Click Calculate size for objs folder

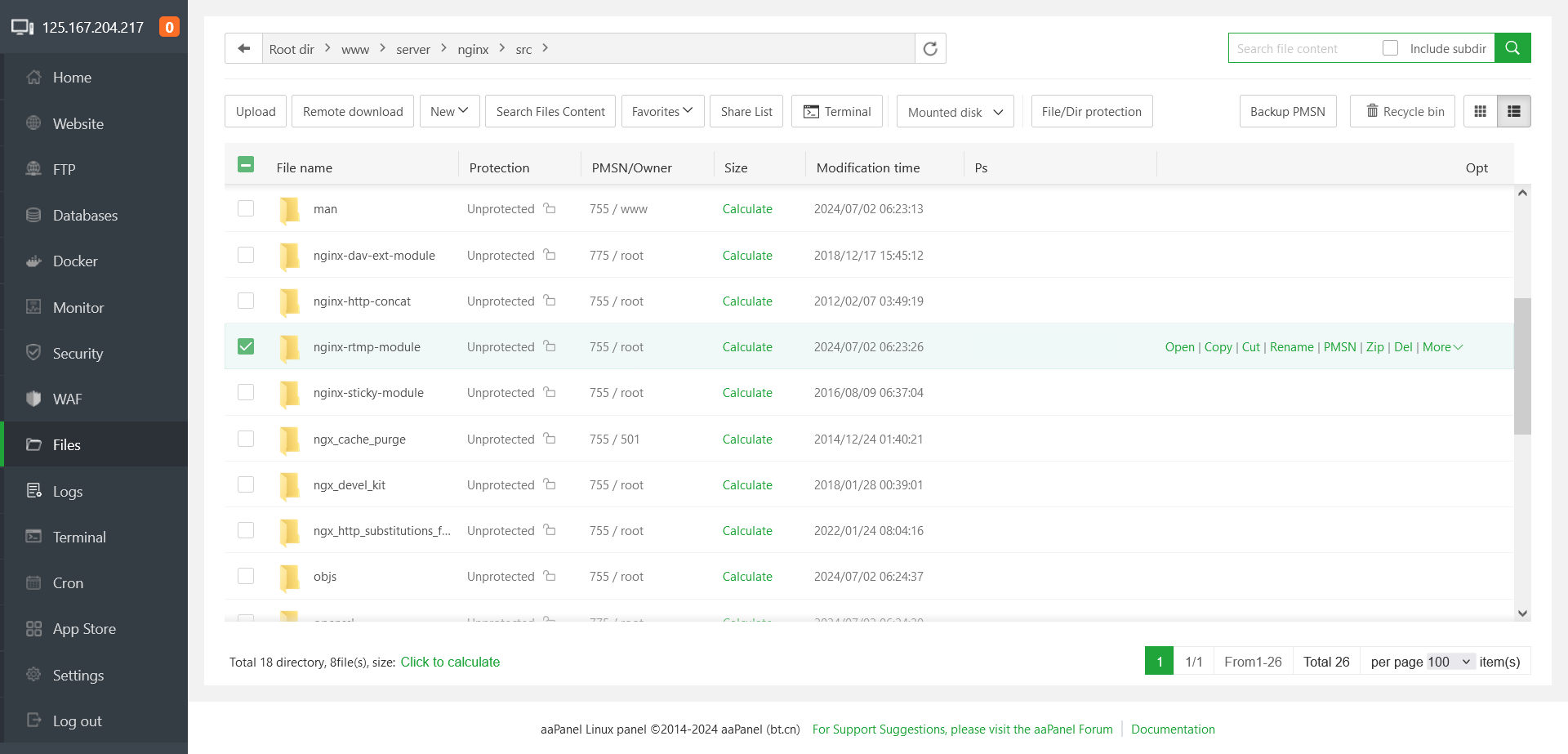click(x=746, y=577)
